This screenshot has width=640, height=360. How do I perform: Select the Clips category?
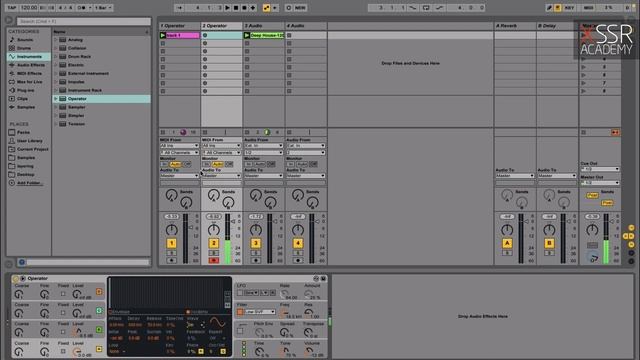(x=29, y=99)
